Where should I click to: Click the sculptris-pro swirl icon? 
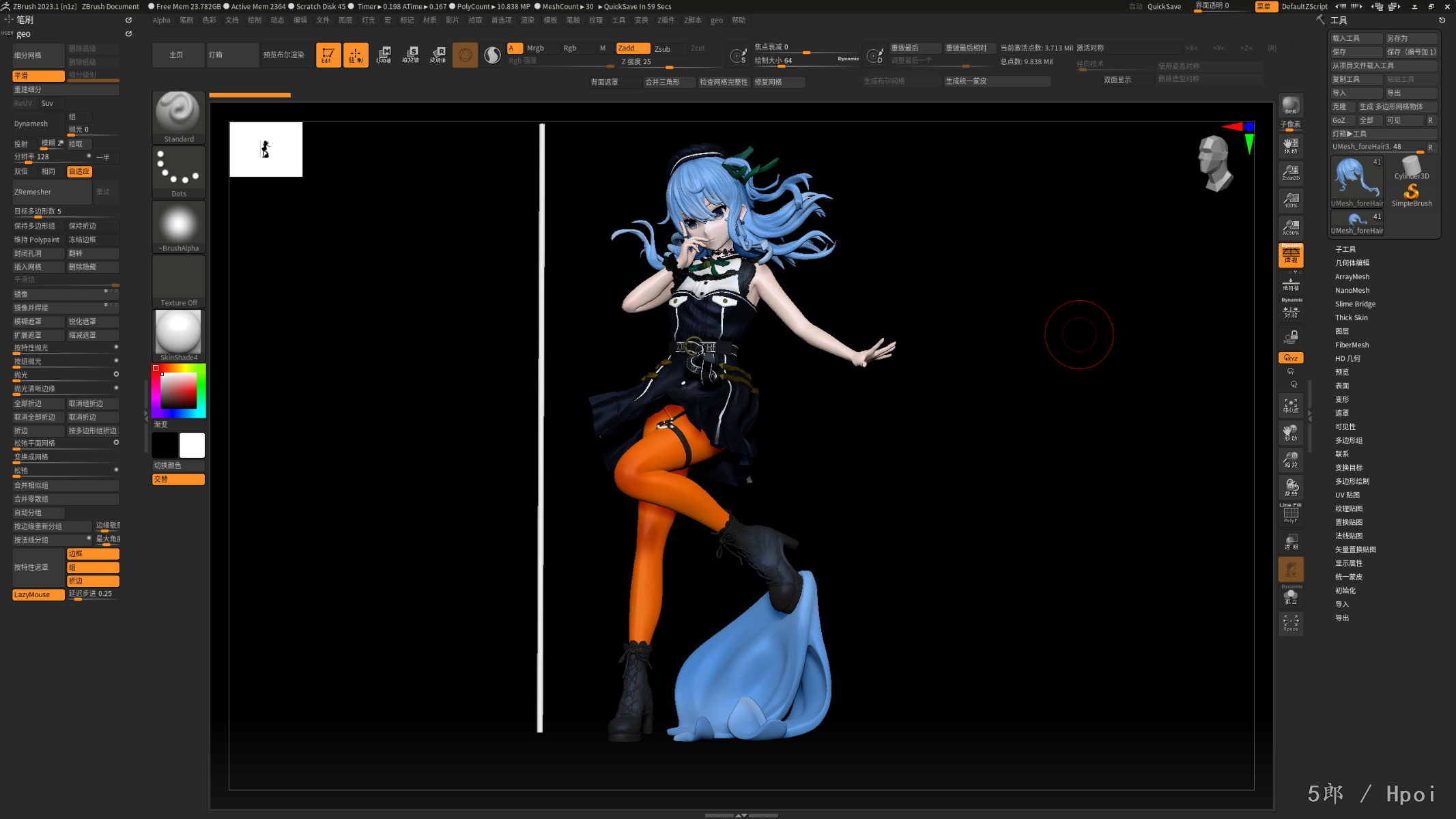point(492,55)
